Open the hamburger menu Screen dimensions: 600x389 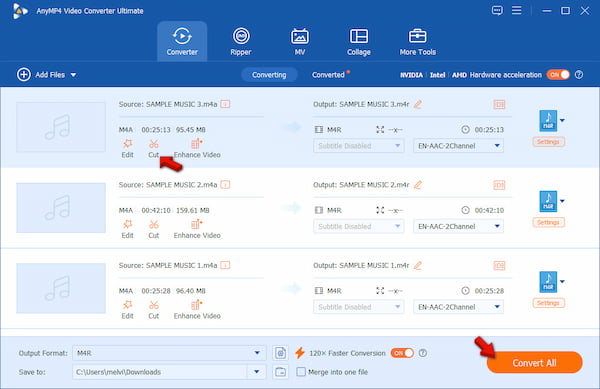tap(517, 10)
